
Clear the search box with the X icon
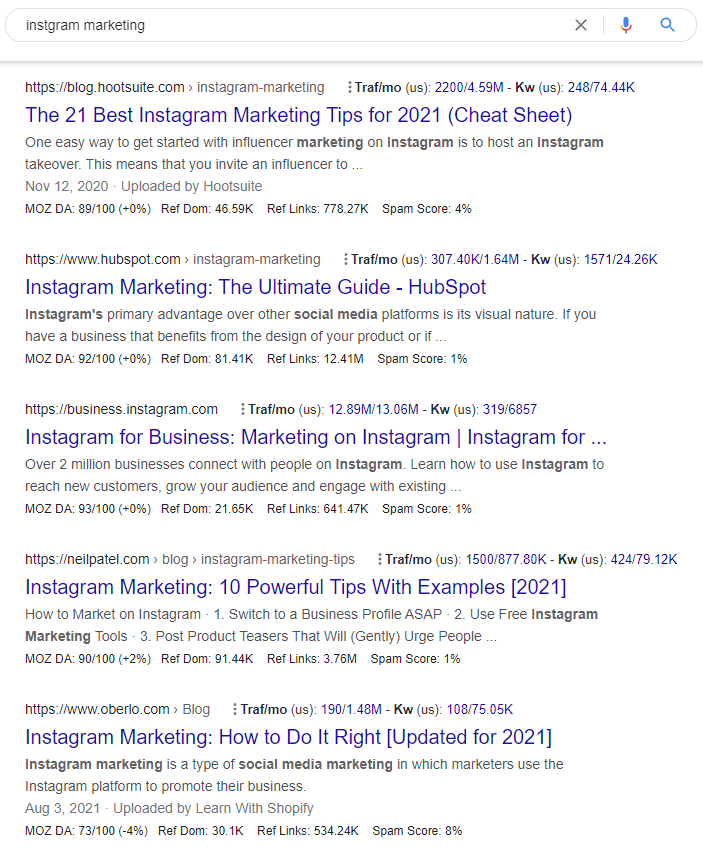(x=581, y=25)
